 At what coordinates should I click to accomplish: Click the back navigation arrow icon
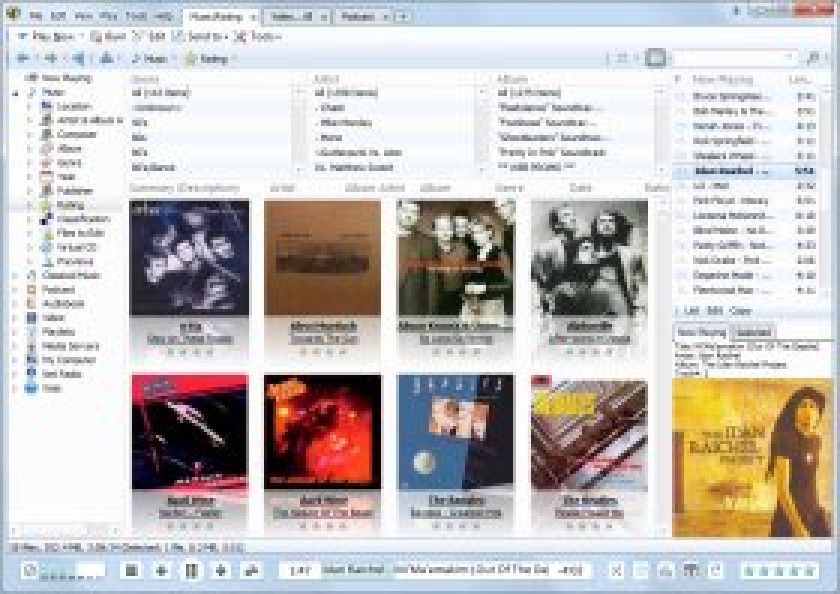[22, 58]
